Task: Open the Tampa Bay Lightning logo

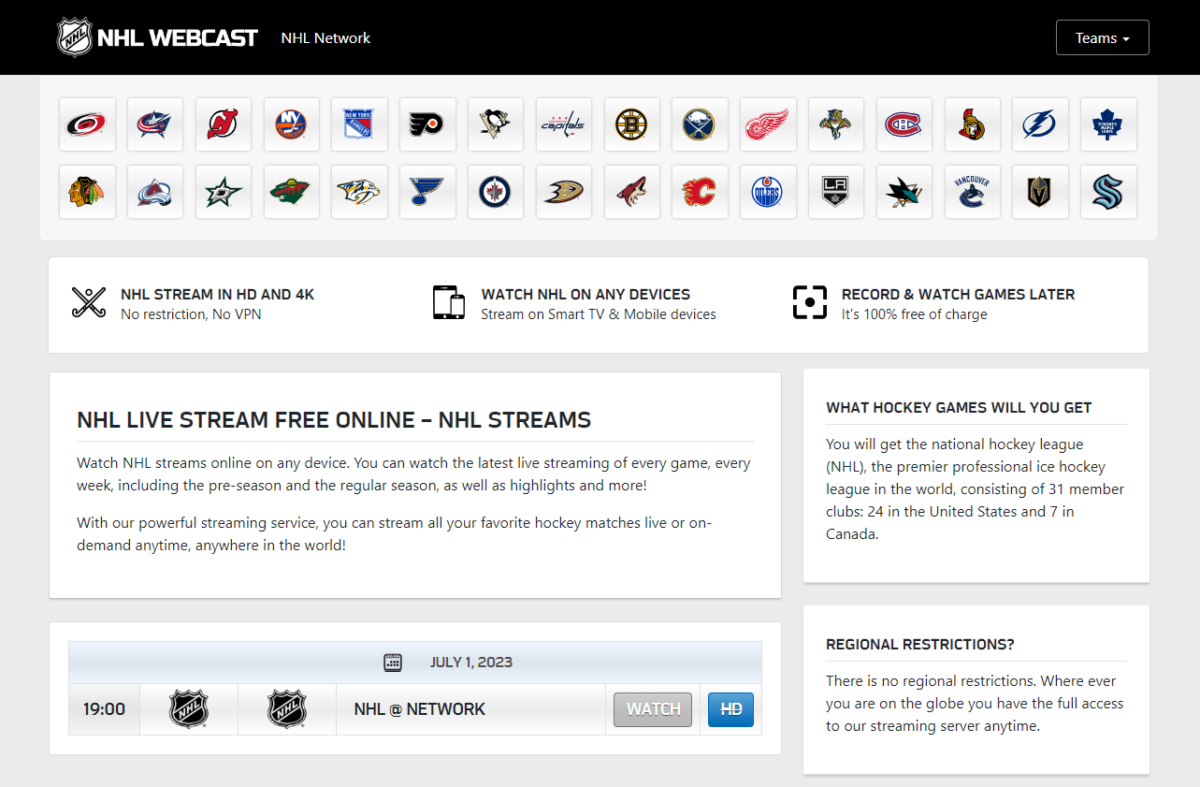Action: point(1040,124)
